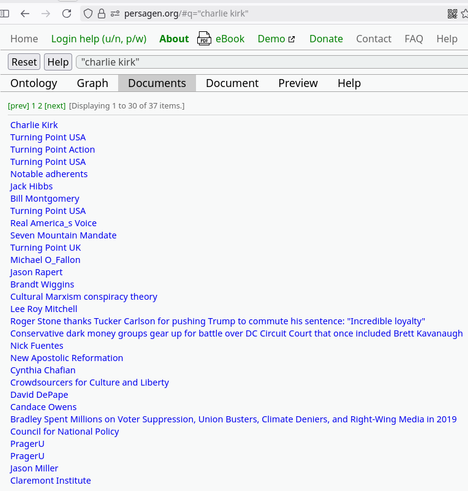Open the Nick Fuentes link
Image resolution: width=468 pixels, height=491 pixels.
(x=37, y=346)
